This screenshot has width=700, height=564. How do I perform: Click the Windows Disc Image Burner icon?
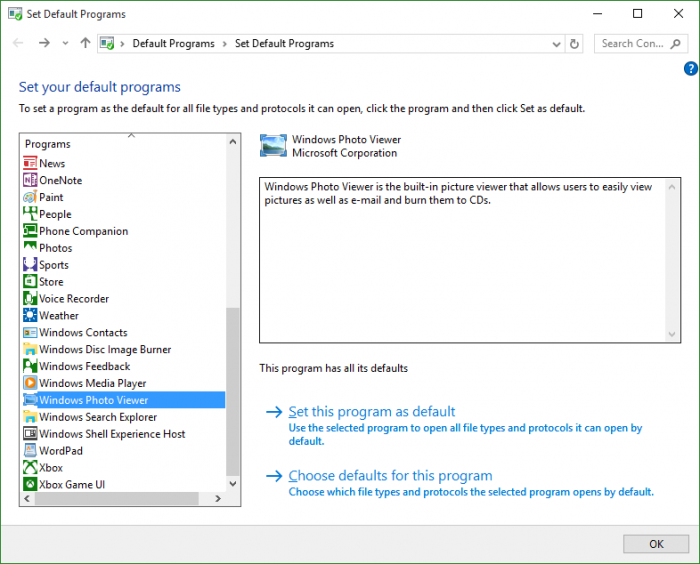pos(30,349)
